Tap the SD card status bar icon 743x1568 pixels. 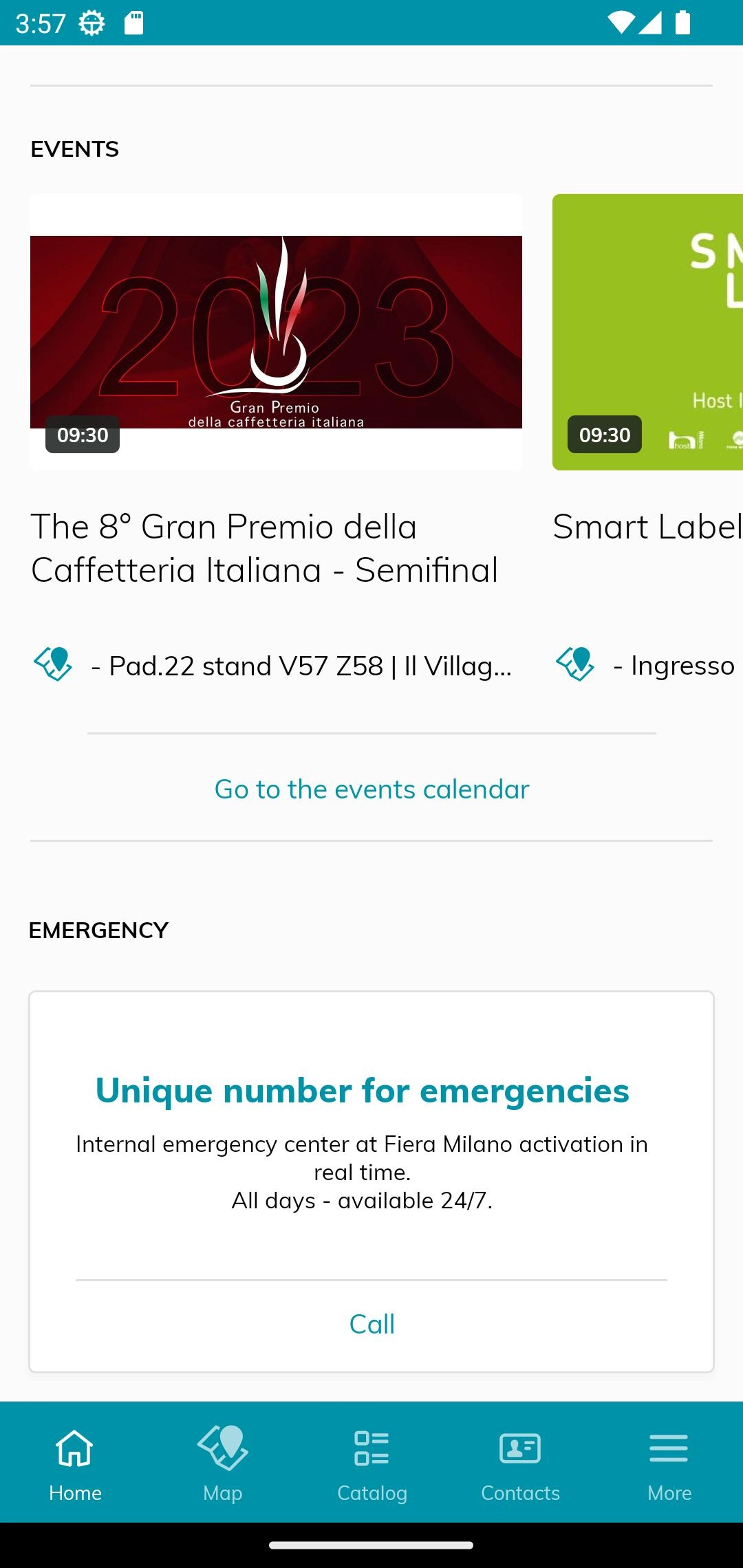click(133, 23)
